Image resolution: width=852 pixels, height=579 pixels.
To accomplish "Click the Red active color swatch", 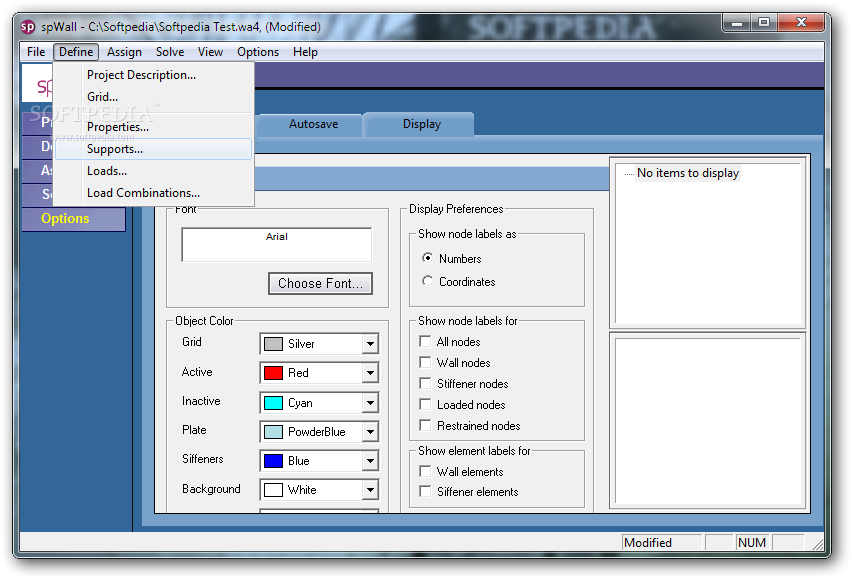I will pos(273,373).
